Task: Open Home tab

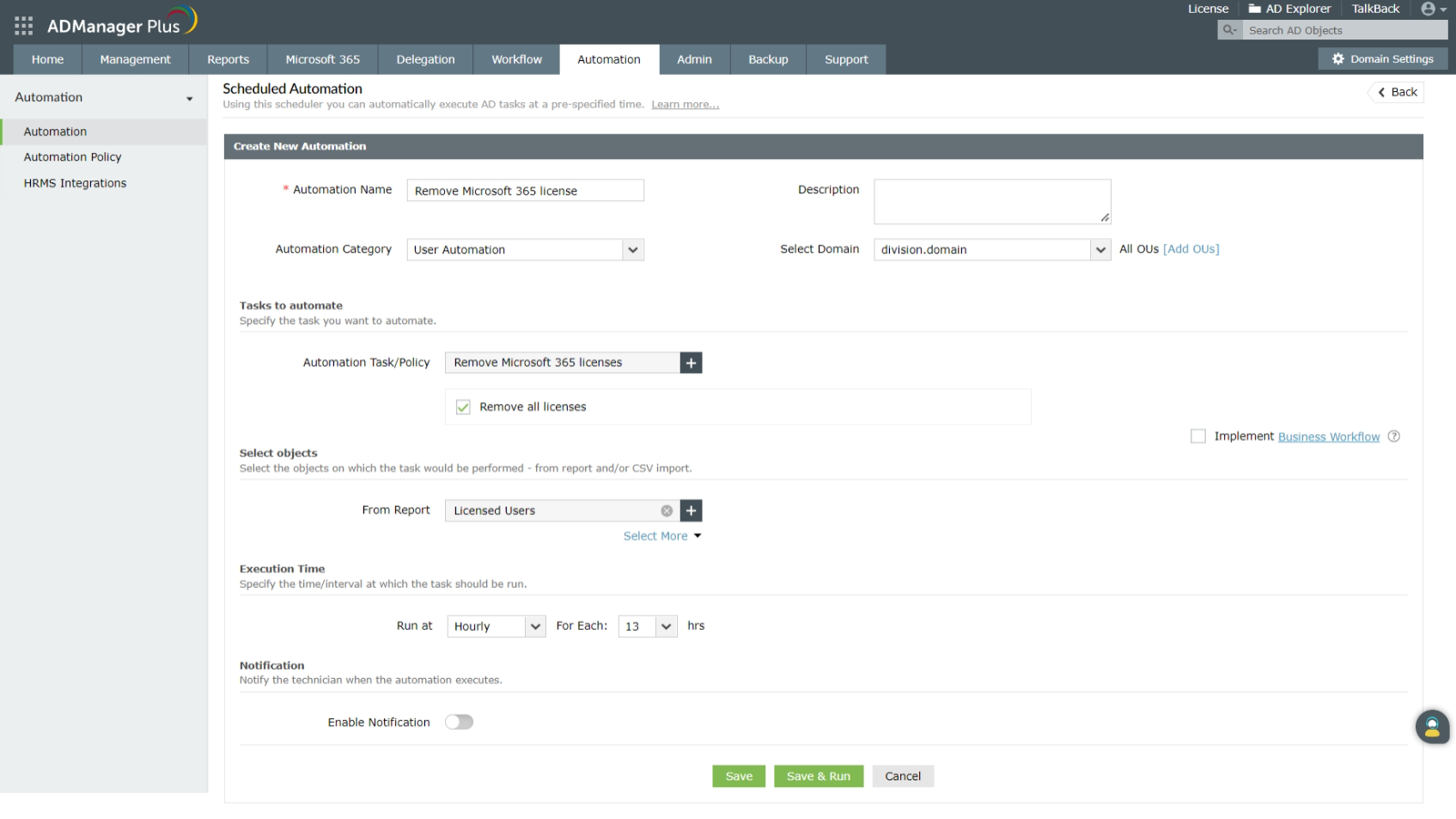Action: 48,59
